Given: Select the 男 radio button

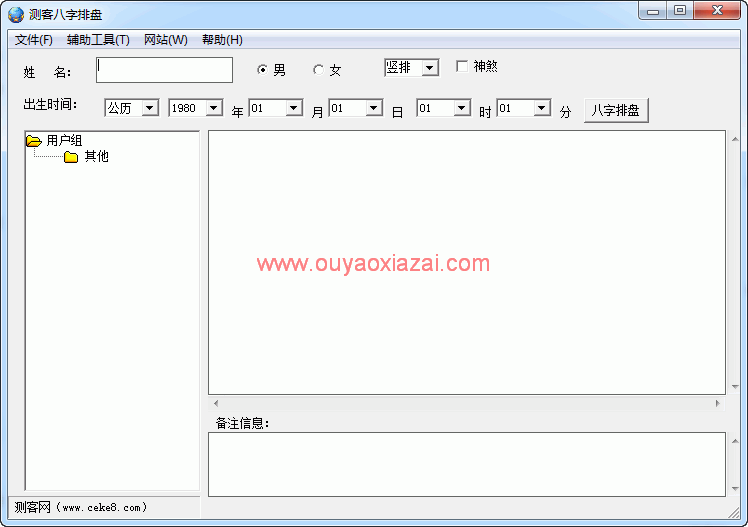Looking at the screenshot, I should (262, 70).
